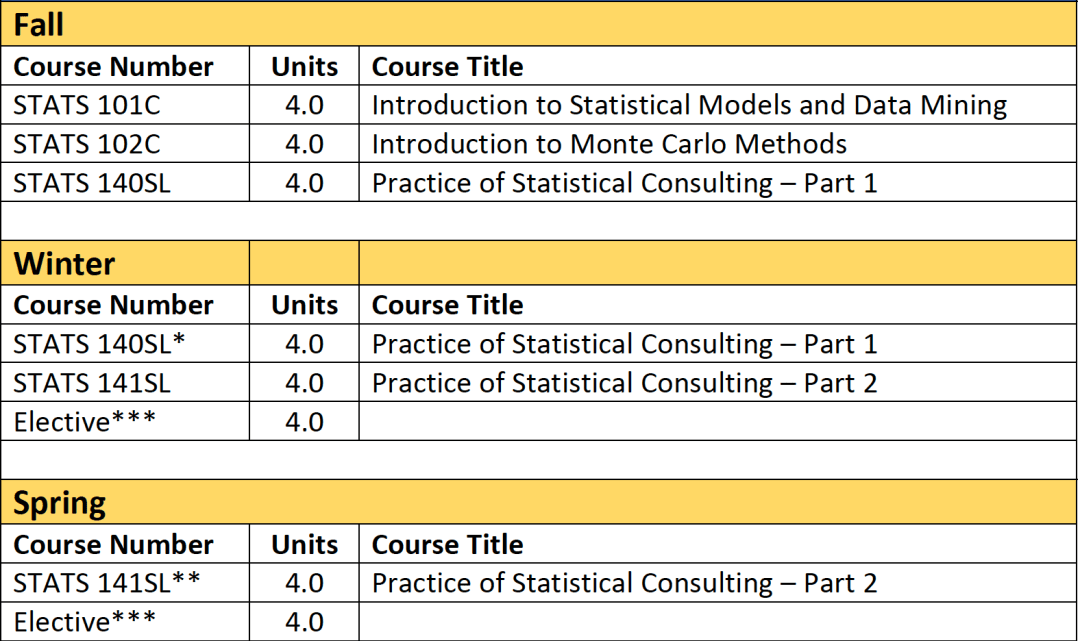Image resolution: width=1080 pixels, height=641 pixels.
Task: Select the Units column header under Fall
Action: (x=304, y=67)
